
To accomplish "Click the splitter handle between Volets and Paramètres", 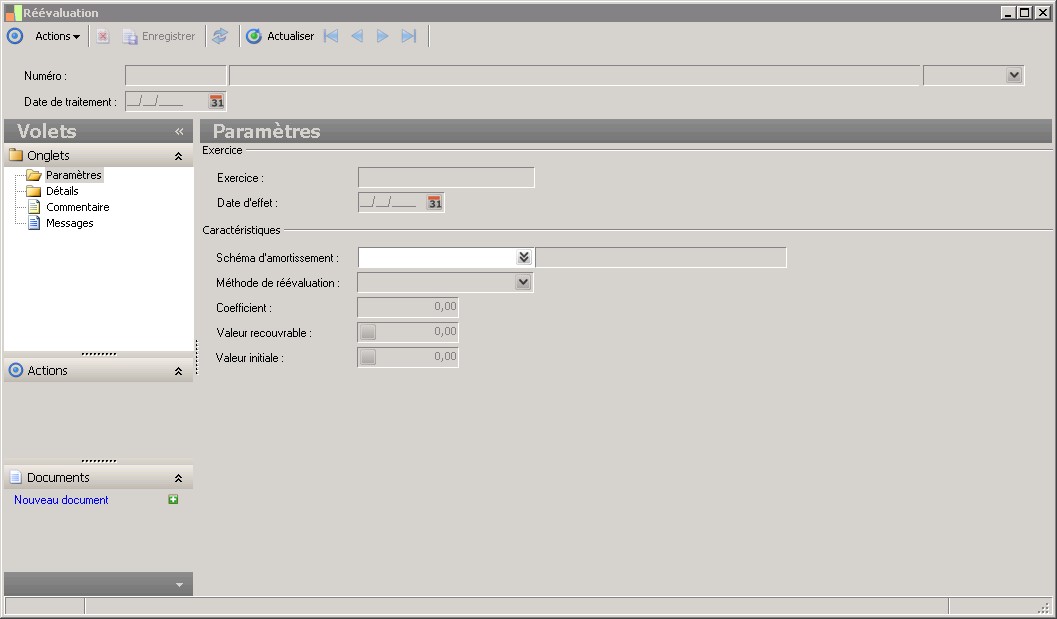I will coord(197,357).
